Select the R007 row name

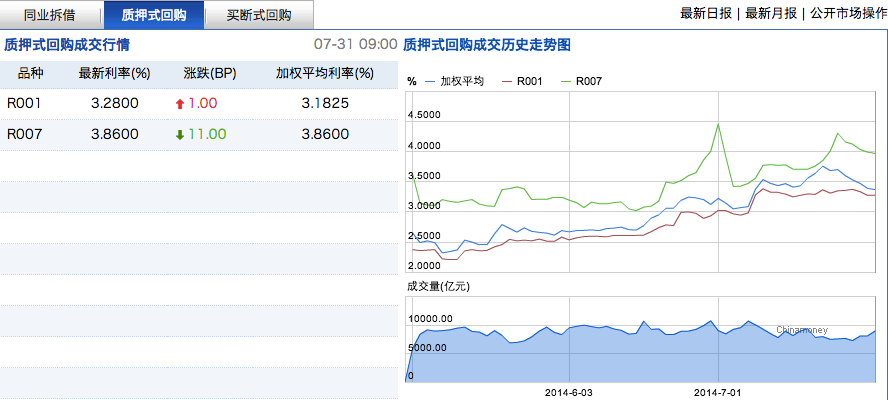[x=24, y=134]
